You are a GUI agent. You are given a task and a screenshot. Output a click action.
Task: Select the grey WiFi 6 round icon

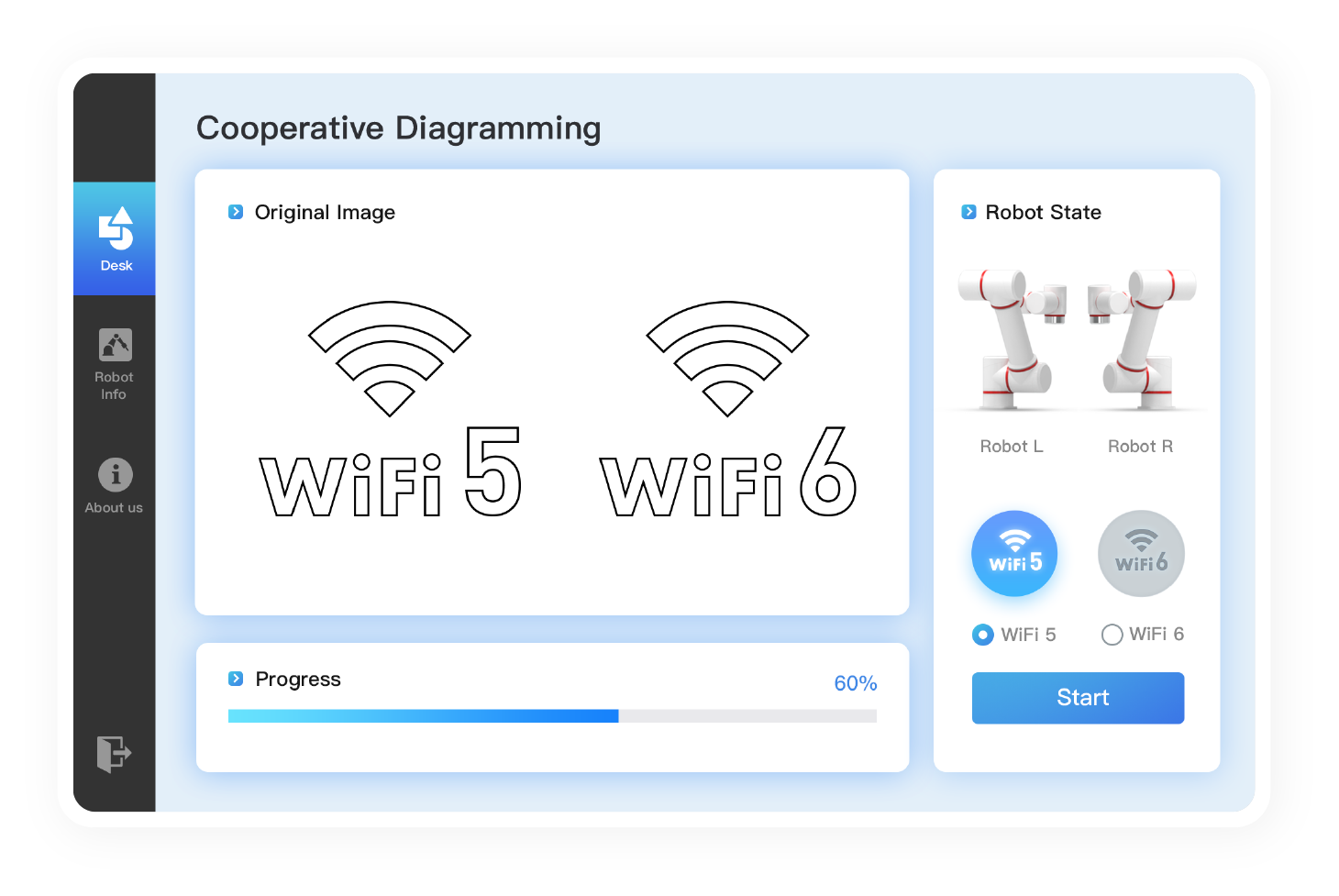1141,553
